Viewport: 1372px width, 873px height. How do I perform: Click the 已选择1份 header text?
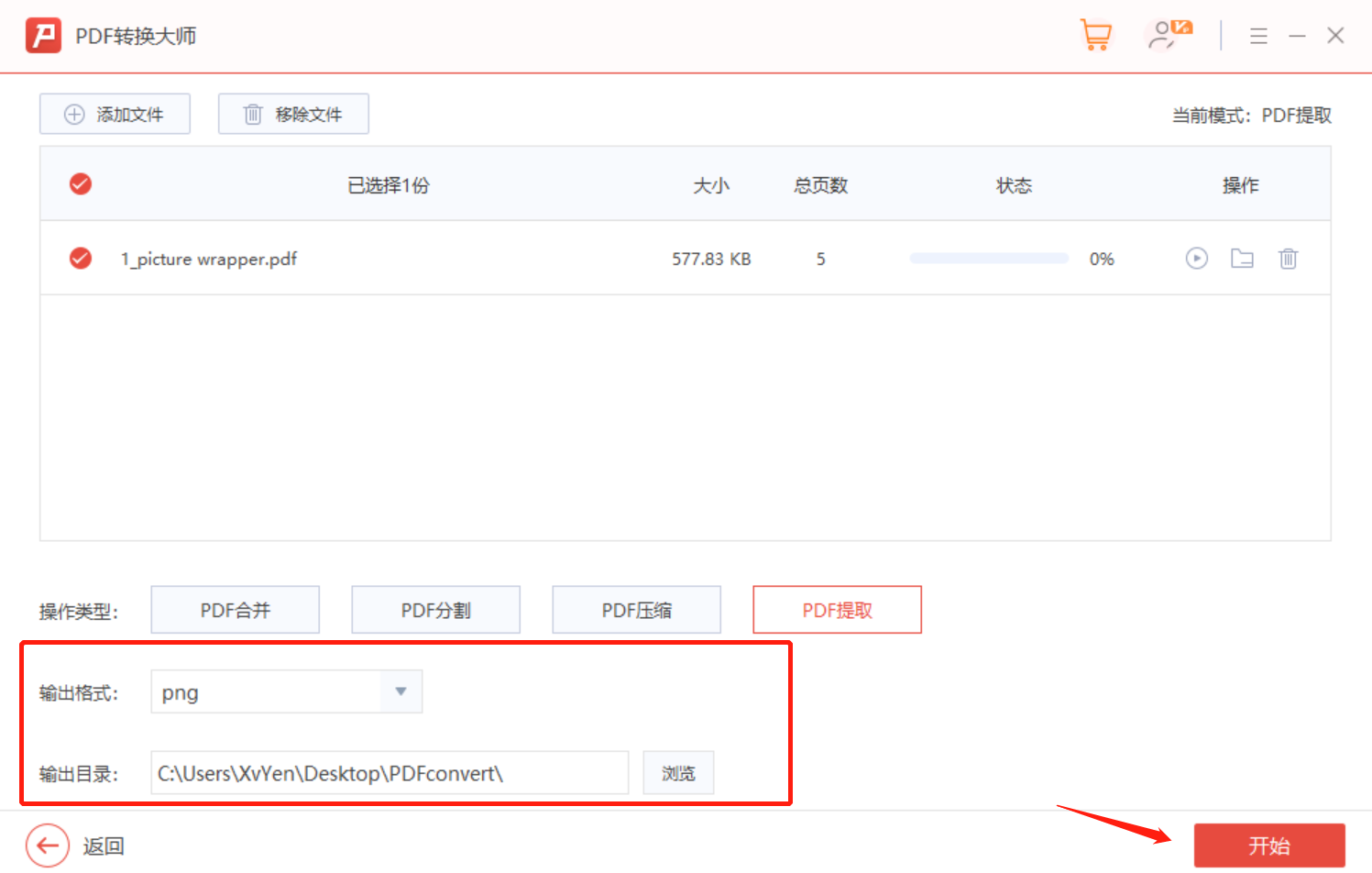[389, 185]
